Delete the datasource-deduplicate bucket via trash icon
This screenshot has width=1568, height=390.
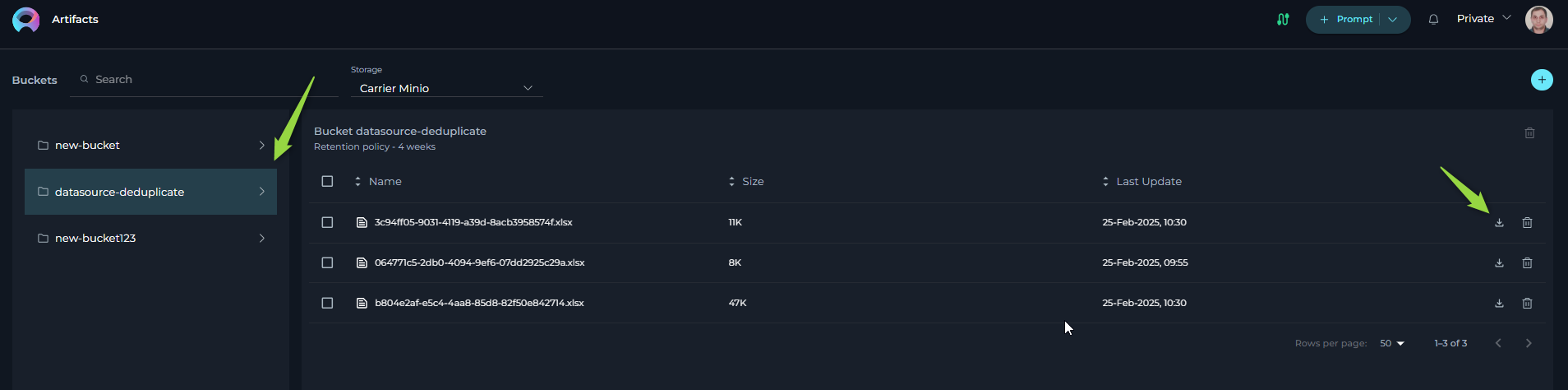pyautogui.click(x=1529, y=133)
